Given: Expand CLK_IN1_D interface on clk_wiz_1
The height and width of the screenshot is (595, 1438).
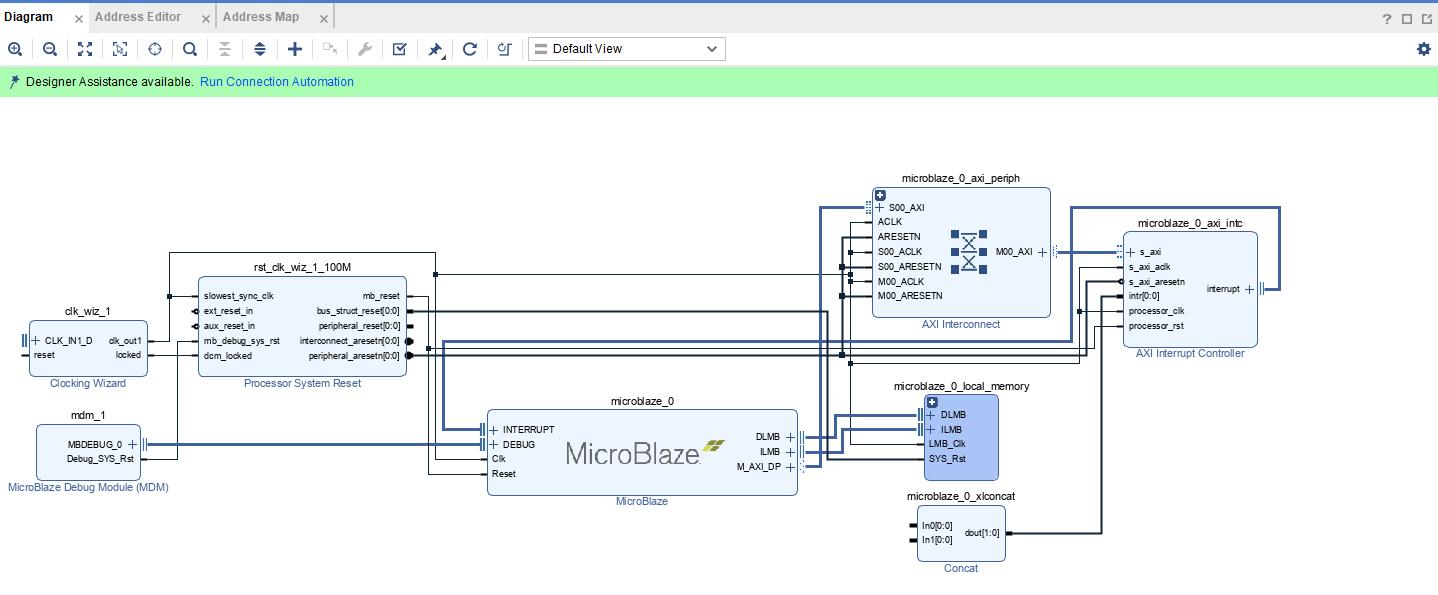Looking at the screenshot, I should click(x=36, y=341).
